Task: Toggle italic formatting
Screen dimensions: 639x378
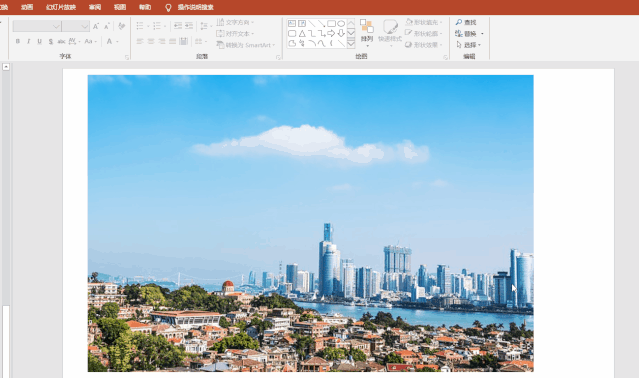Action: click(29, 41)
